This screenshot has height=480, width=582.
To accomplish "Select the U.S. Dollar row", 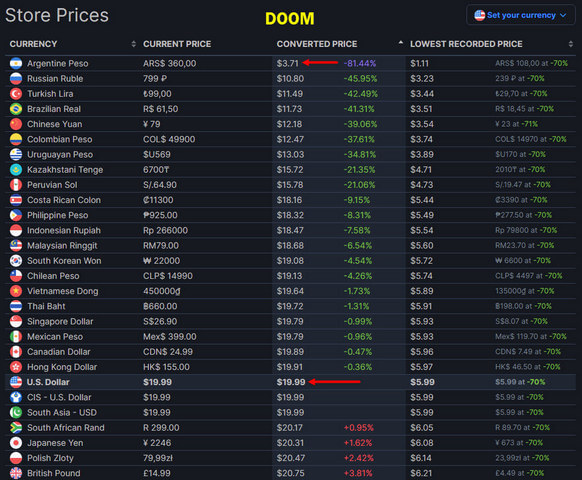I will click(x=290, y=382).
